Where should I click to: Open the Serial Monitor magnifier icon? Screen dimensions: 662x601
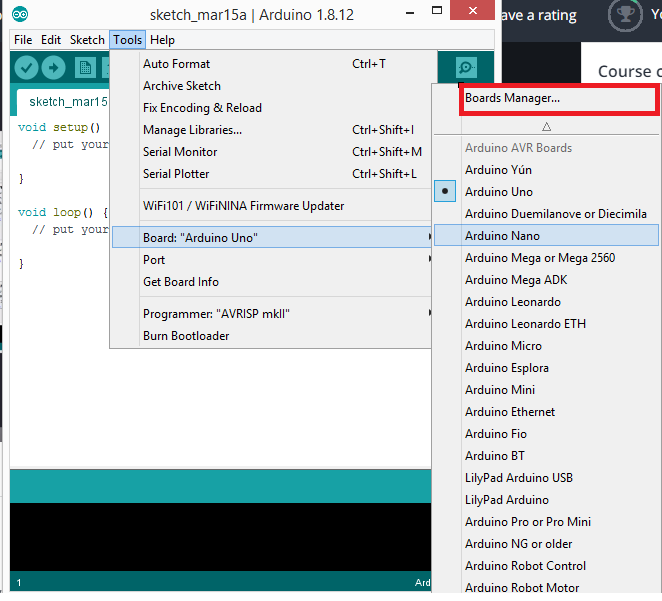(466, 68)
